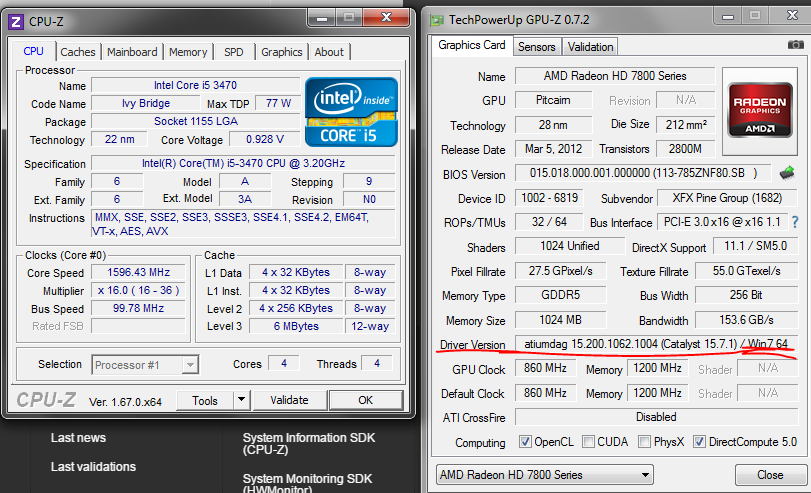The width and height of the screenshot is (811, 493).
Task: Click the OK button in CPU-Z
Action: (366, 400)
